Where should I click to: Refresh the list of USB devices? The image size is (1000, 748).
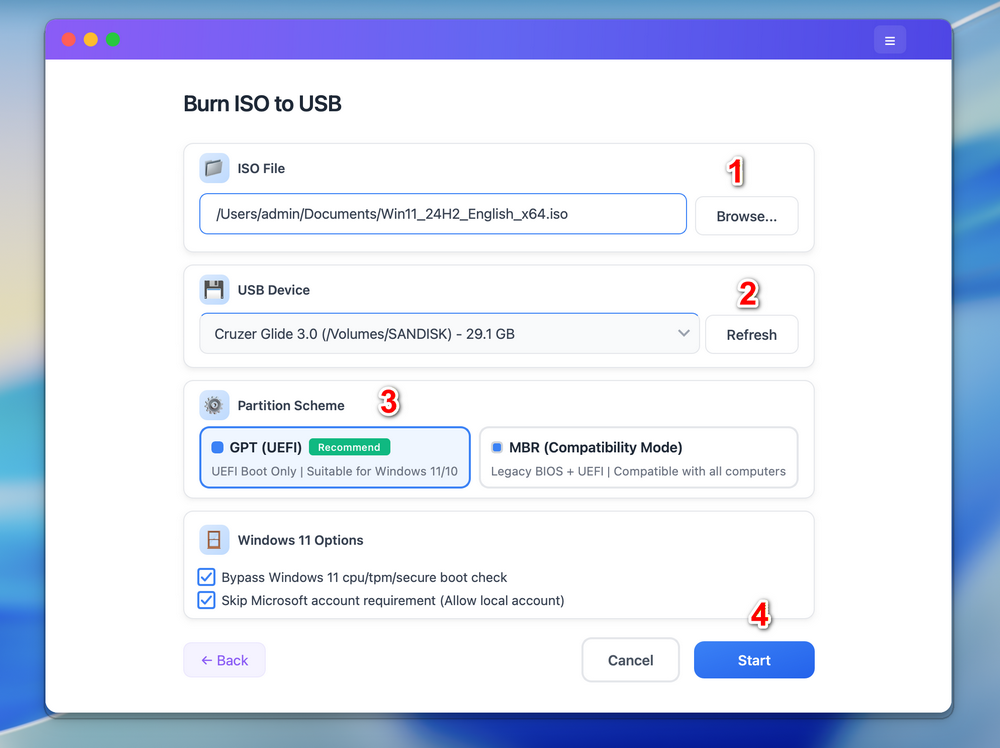pyautogui.click(x=751, y=334)
